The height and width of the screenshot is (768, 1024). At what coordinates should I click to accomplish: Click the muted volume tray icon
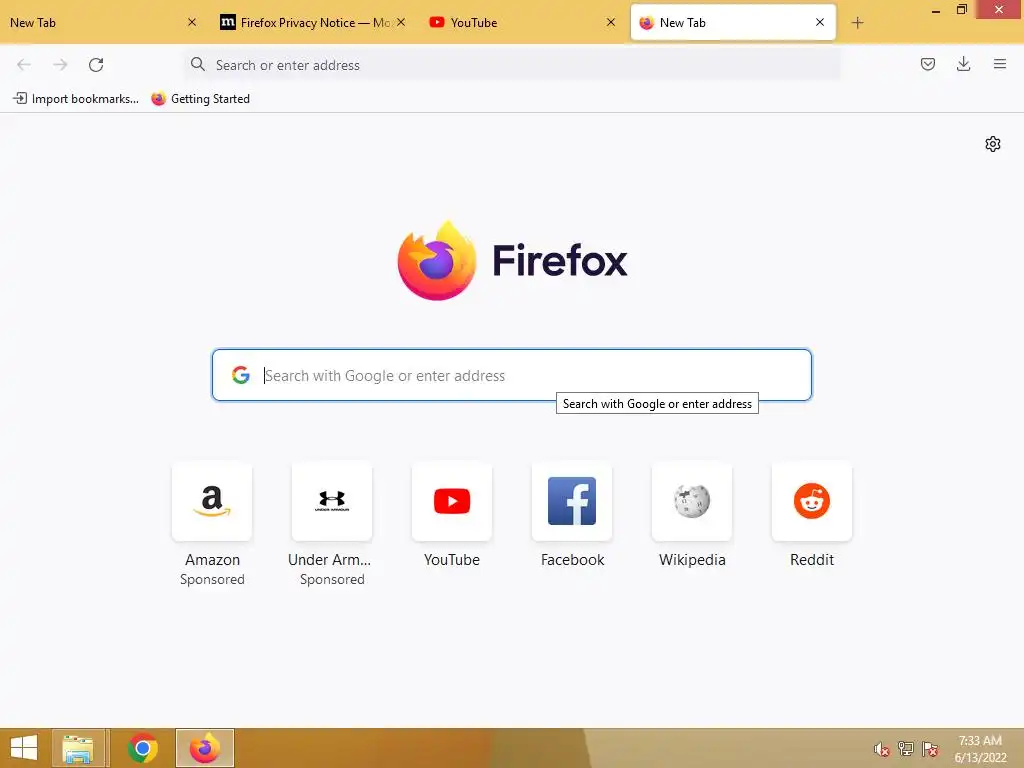(882, 749)
